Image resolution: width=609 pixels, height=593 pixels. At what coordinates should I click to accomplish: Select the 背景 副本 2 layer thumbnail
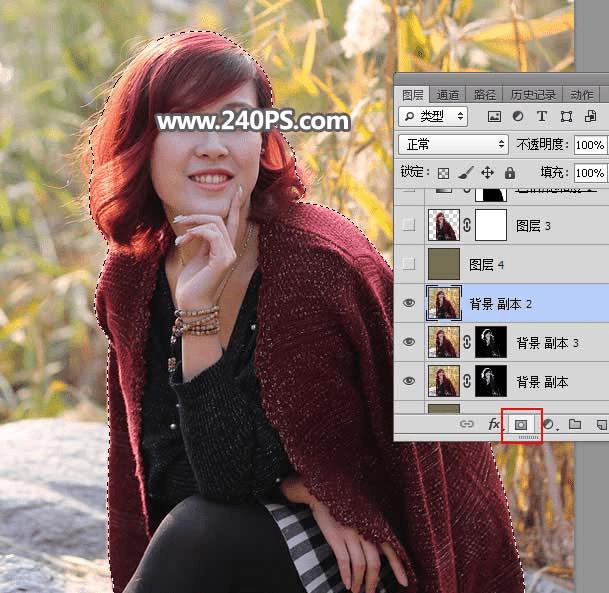(444, 303)
